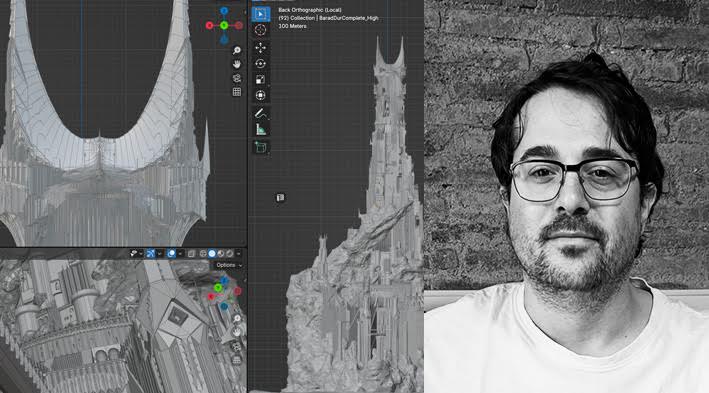Click the 'Back Orthographic (Local)' view label
The height and width of the screenshot is (393, 709).
(310, 10)
